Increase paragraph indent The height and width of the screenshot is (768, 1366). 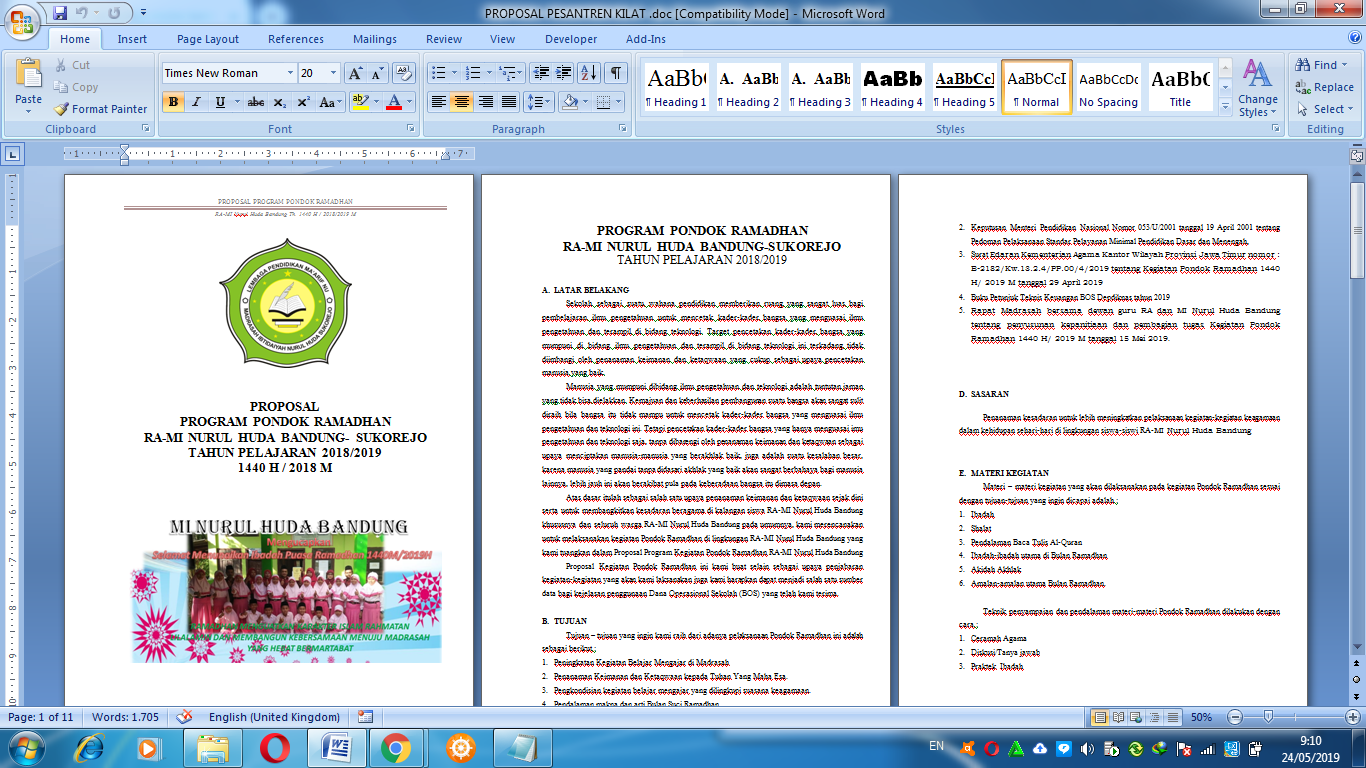click(564, 73)
